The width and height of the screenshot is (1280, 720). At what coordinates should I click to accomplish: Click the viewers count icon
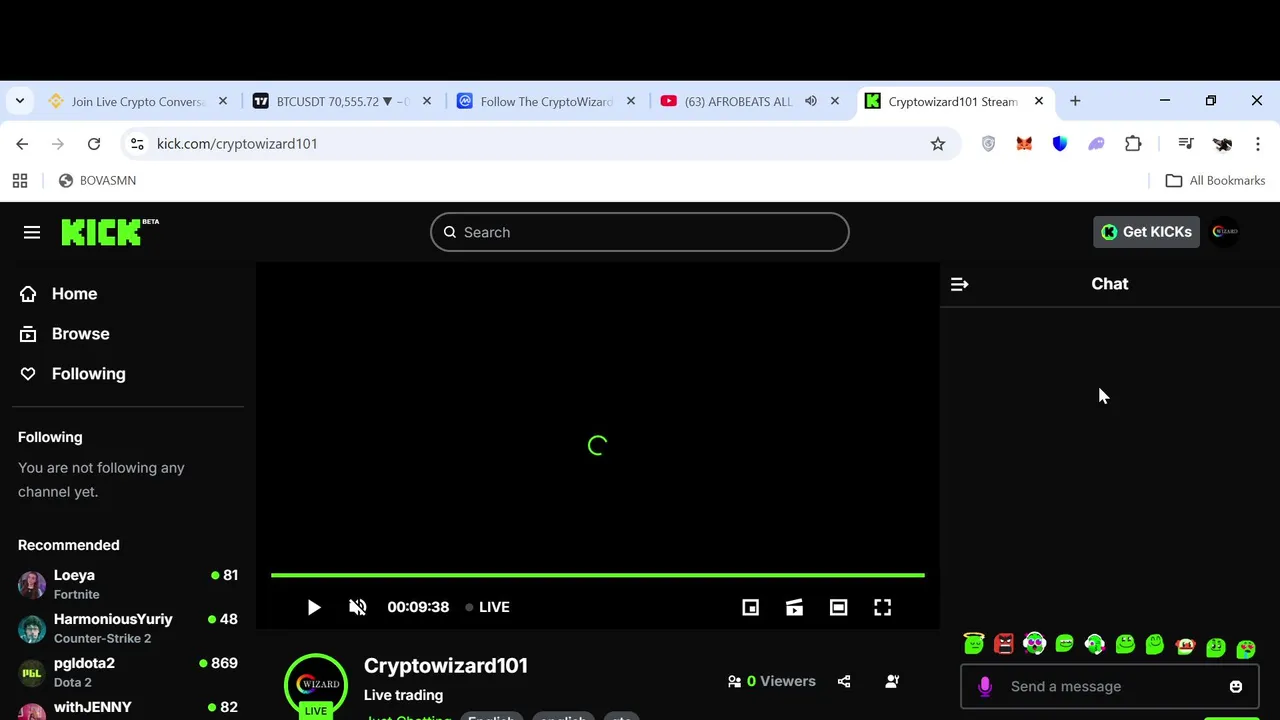[x=735, y=681]
